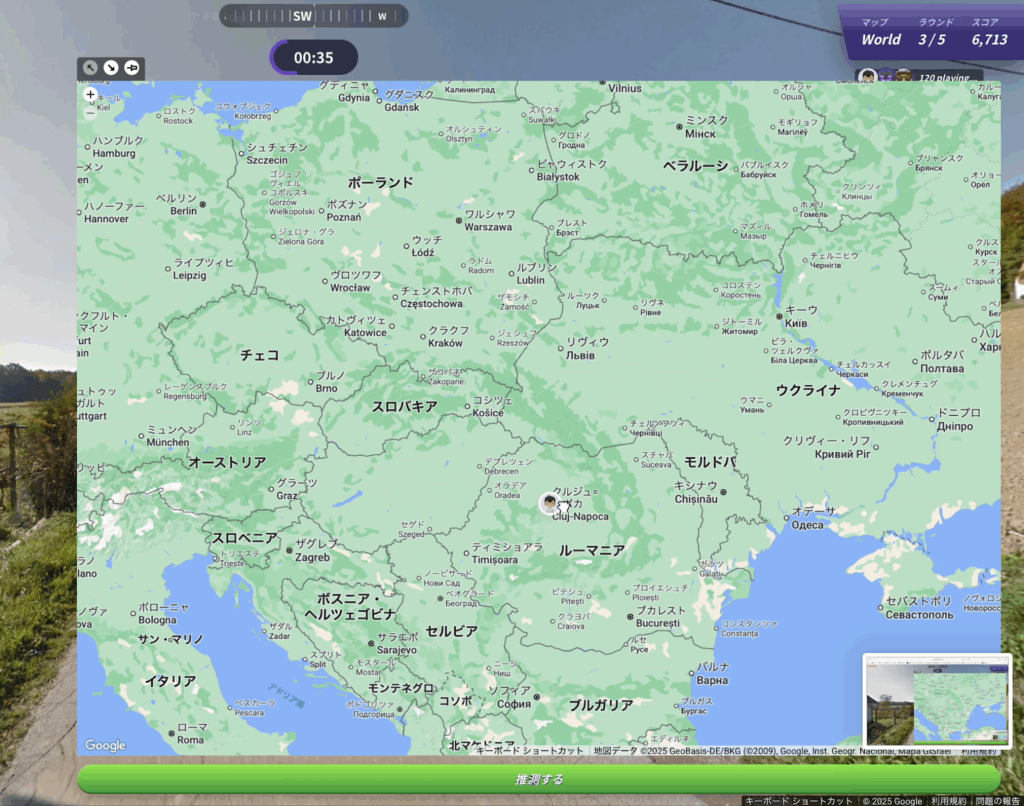
Task: Enlarge the guess map with up-left arrow
Action: (x=90, y=67)
